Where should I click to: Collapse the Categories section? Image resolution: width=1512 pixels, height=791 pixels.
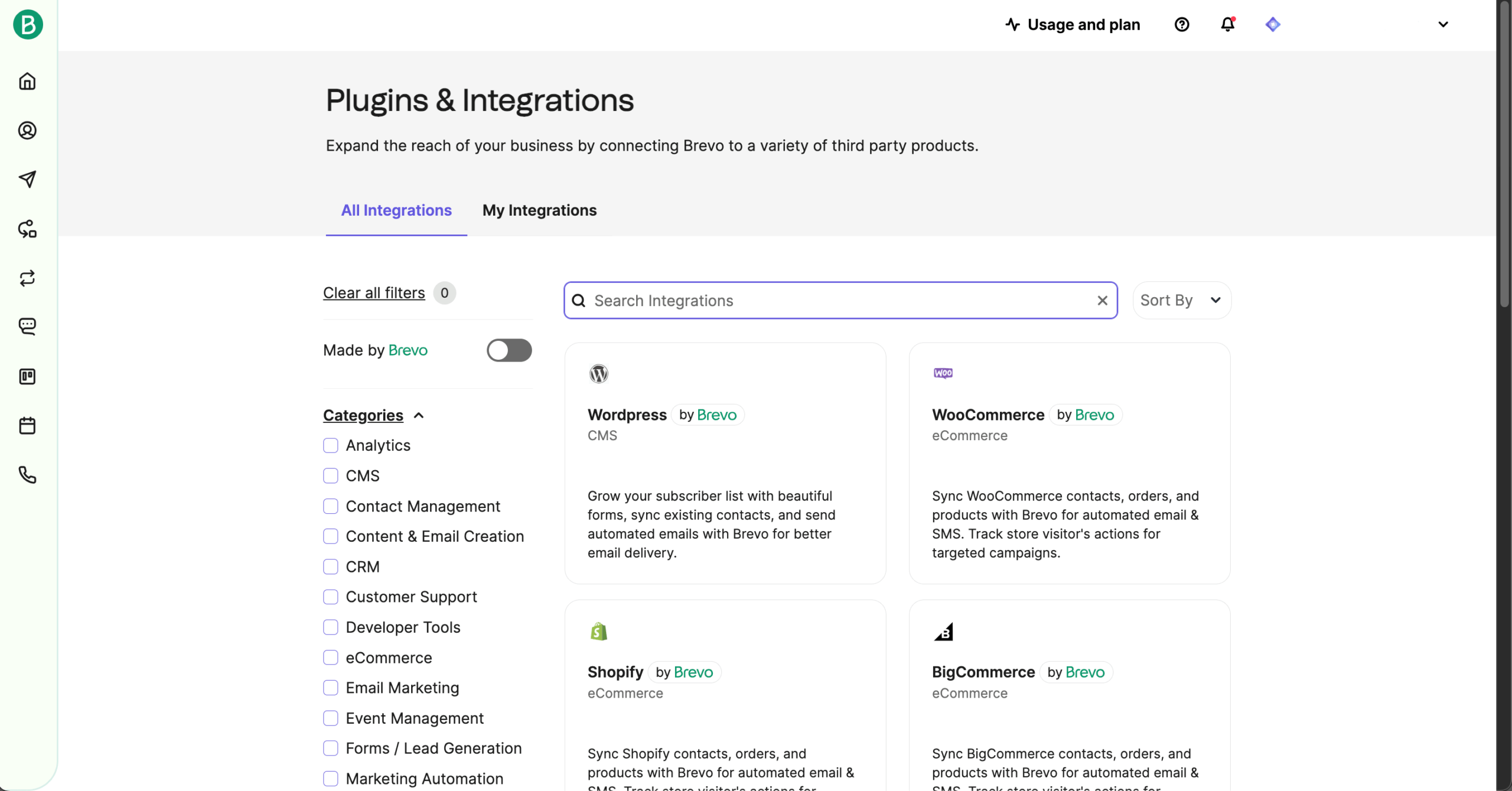(x=373, y=415)
